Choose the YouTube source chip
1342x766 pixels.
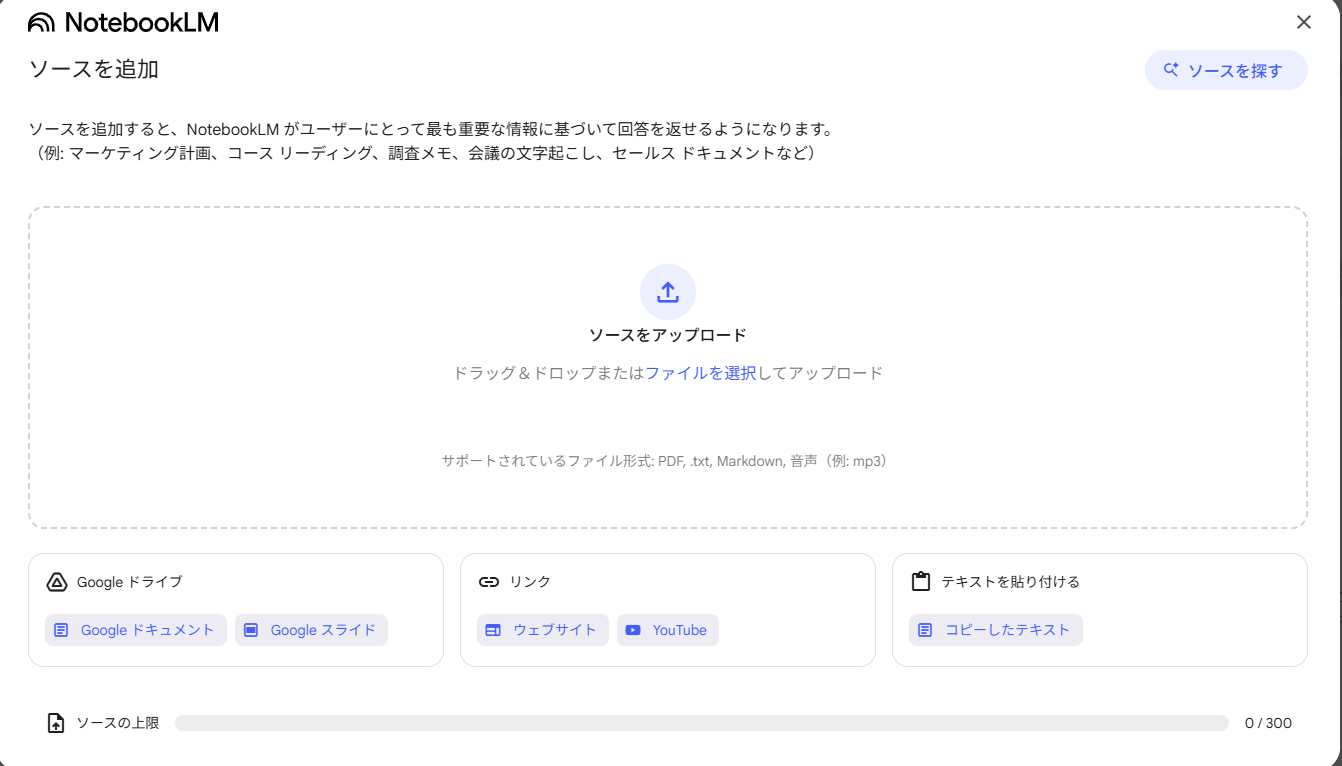coord(668,630)
